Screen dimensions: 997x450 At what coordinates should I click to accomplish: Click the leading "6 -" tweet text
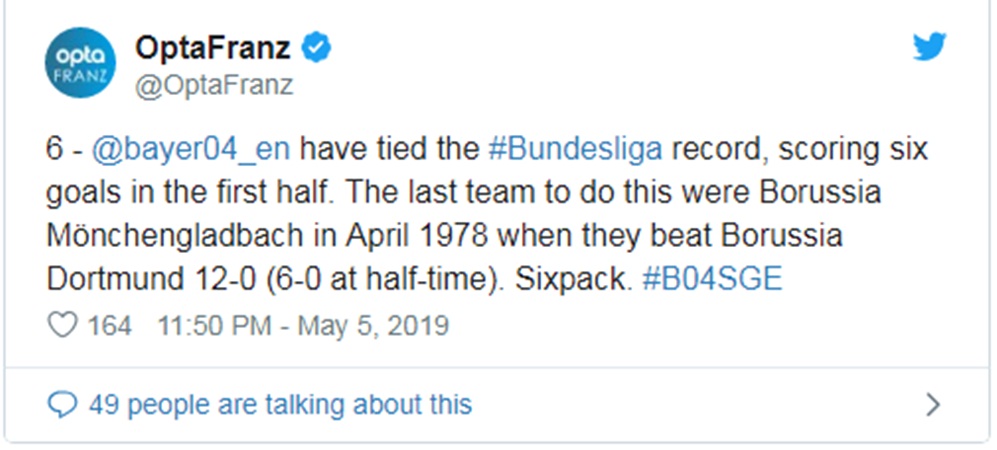(x=63, y=150)
